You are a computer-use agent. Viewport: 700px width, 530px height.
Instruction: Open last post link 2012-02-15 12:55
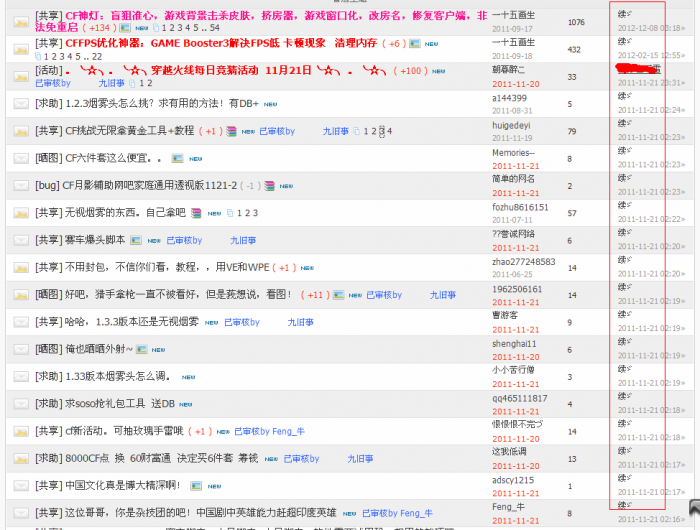tap(651, 55)
